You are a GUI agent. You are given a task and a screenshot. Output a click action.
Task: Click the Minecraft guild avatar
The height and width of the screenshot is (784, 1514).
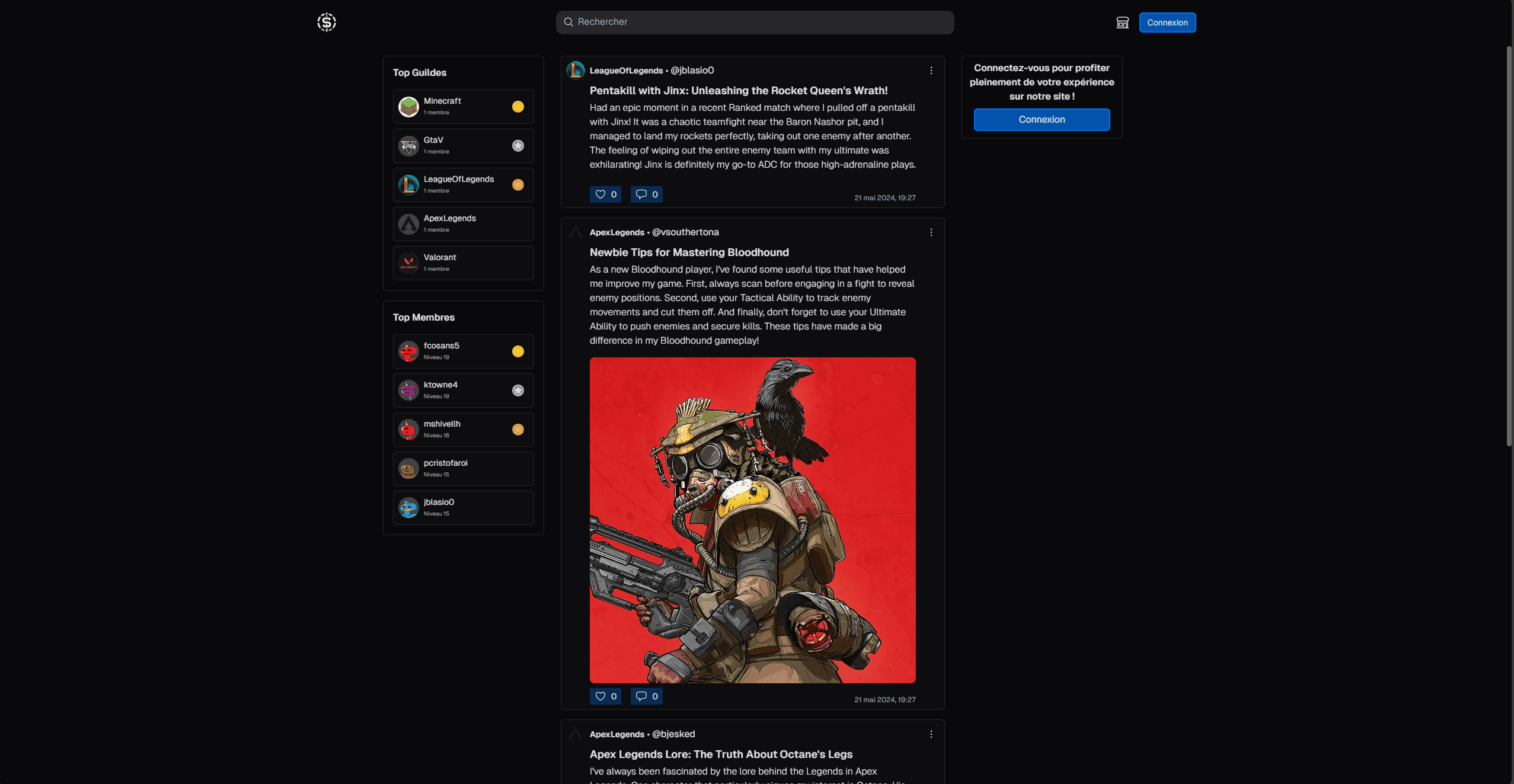click(x=408, y=107)
